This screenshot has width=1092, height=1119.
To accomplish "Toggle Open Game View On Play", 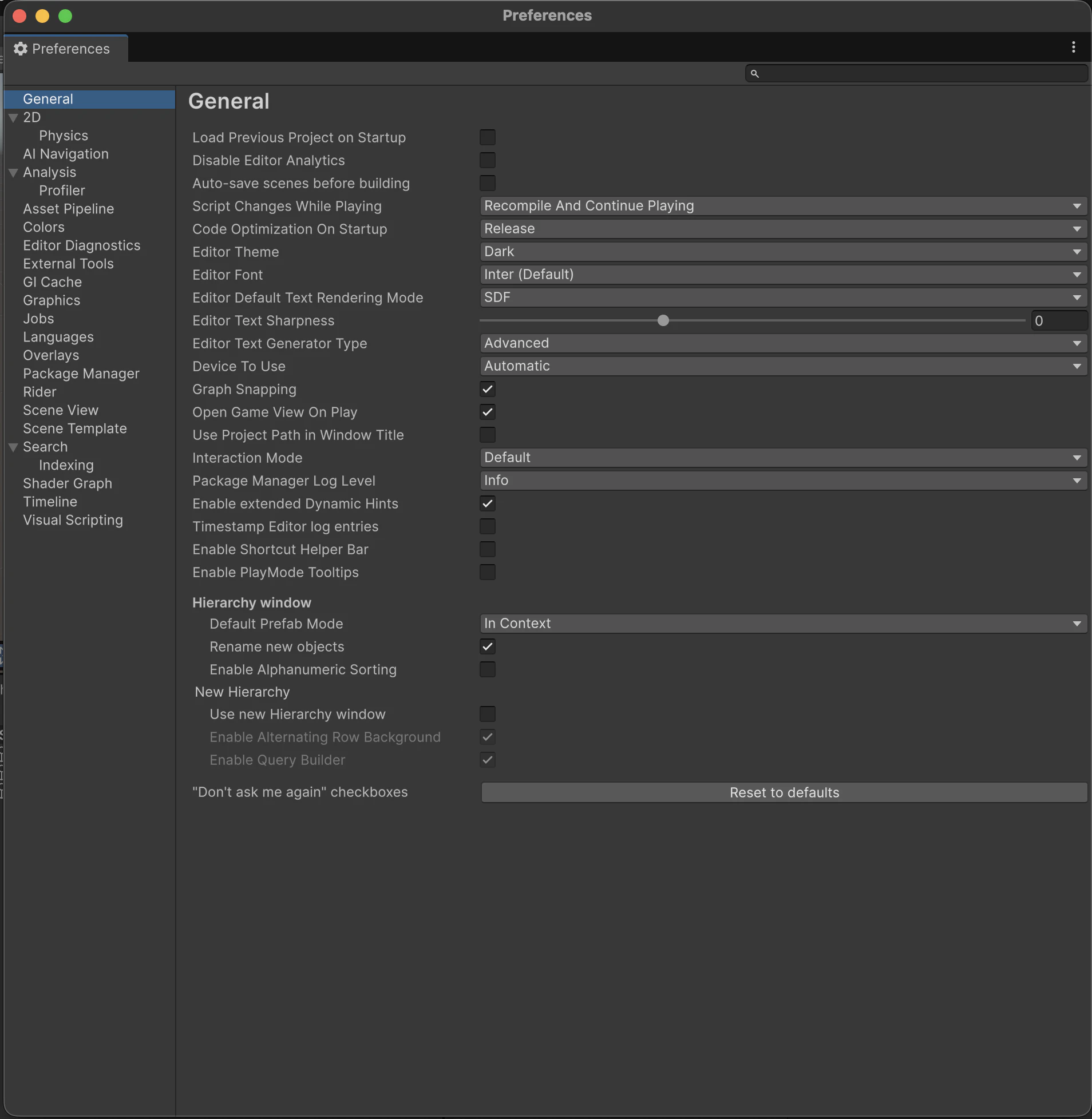I will pos(488,412).
